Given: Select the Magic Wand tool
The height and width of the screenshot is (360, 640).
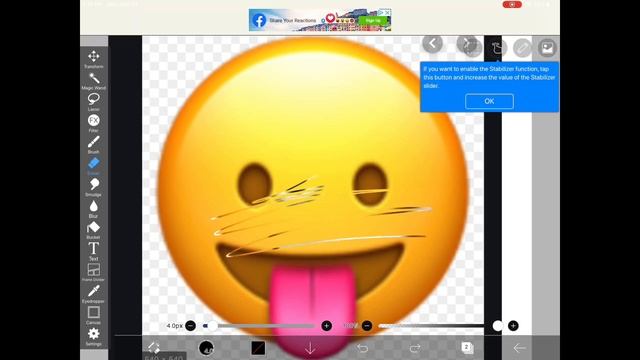Looking at the screenshot, I should pos(93,80).
